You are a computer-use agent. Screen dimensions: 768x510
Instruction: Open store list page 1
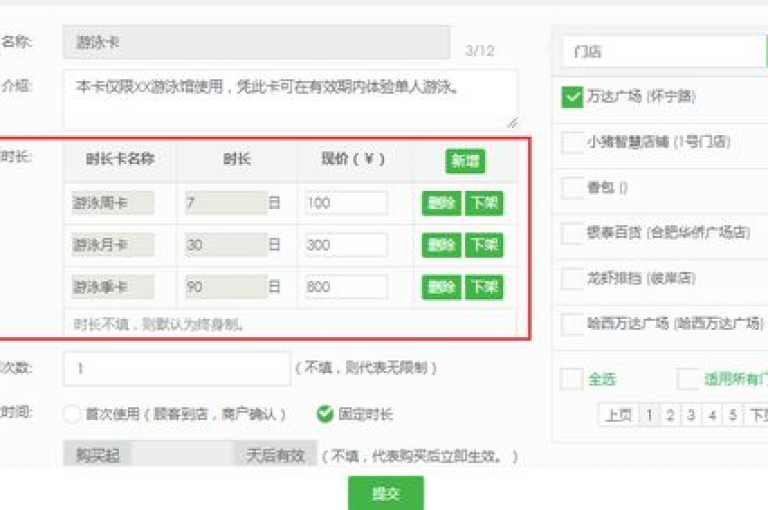coord(649,415)
